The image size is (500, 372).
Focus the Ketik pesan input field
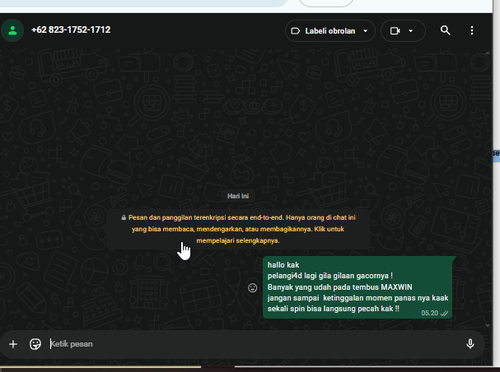click(x=253, y=344)
